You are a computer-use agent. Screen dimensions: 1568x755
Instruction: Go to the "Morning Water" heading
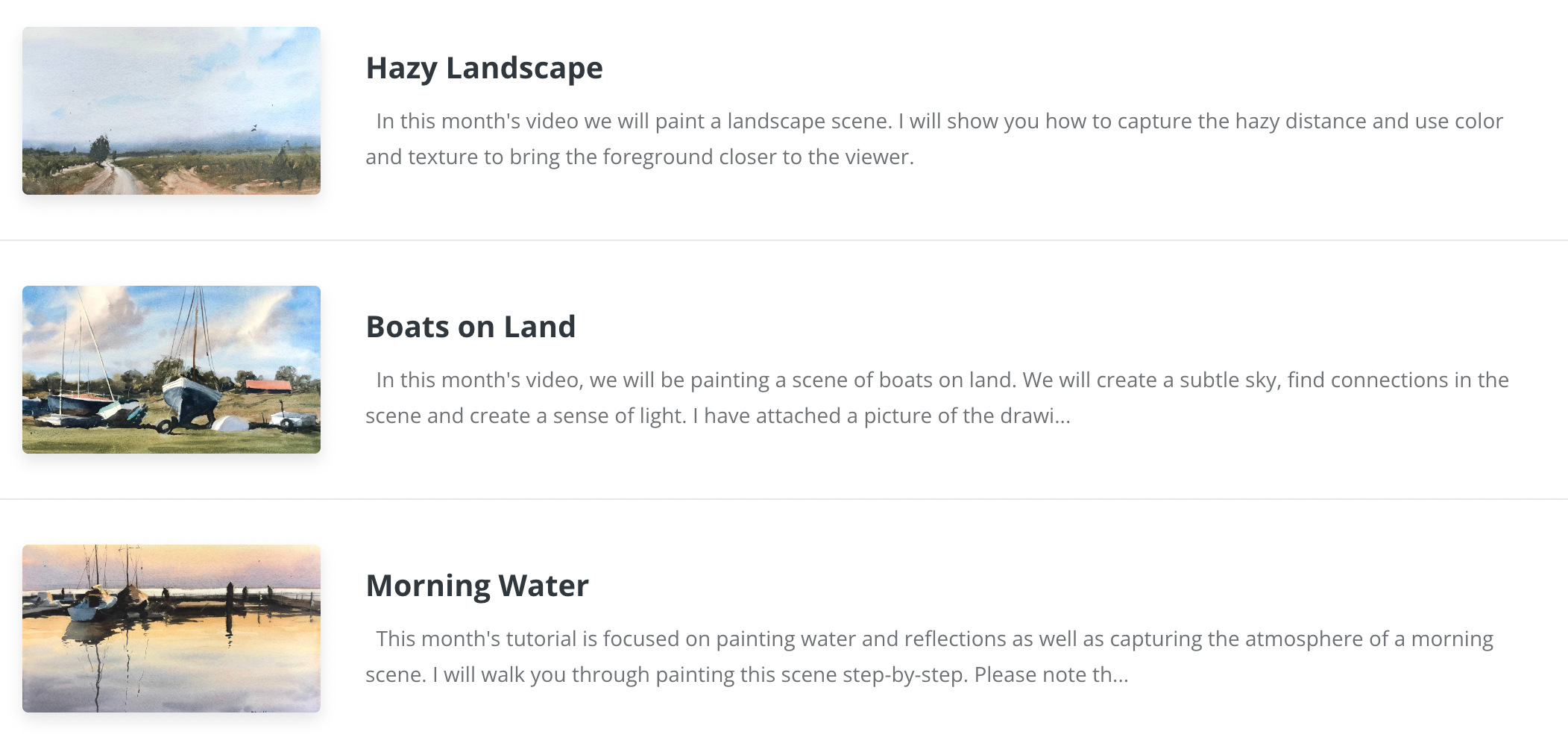pos(477,586)
